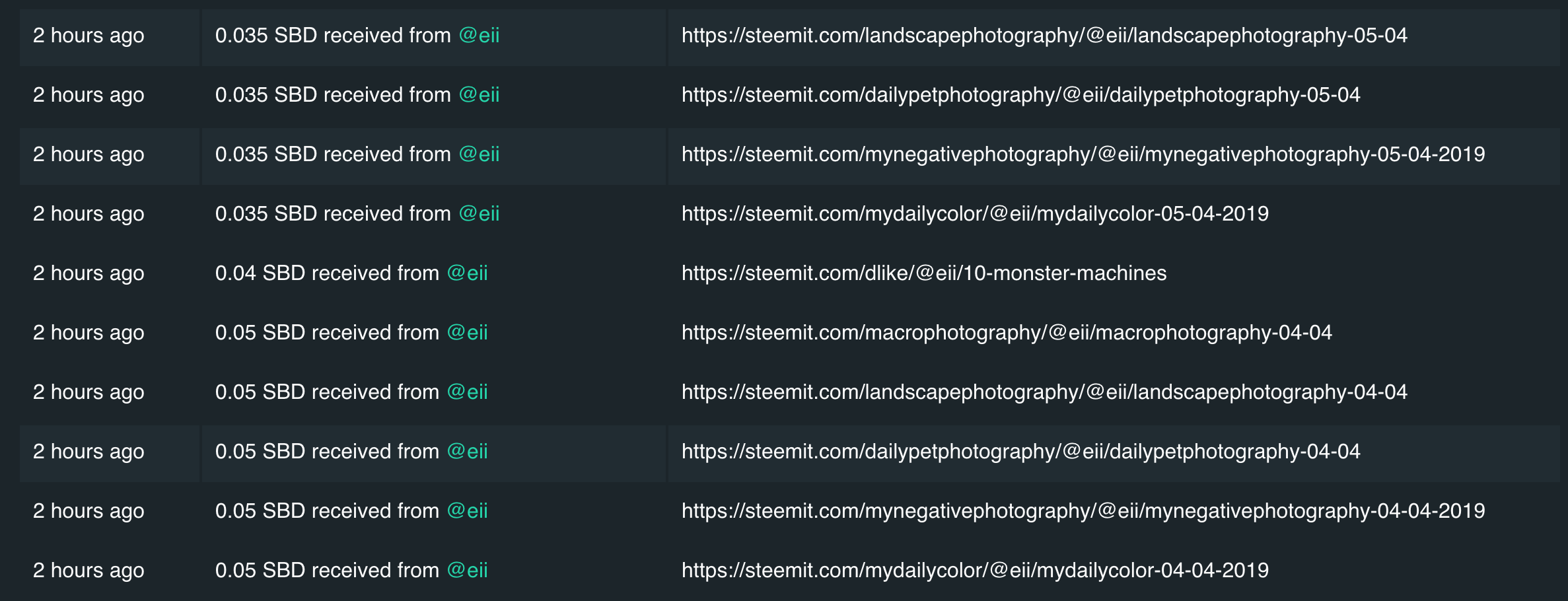Open @eii link in mydailycolor-05-04-2019 row
This screenshot has width=1568, height=601.
(x=479, y=214)
